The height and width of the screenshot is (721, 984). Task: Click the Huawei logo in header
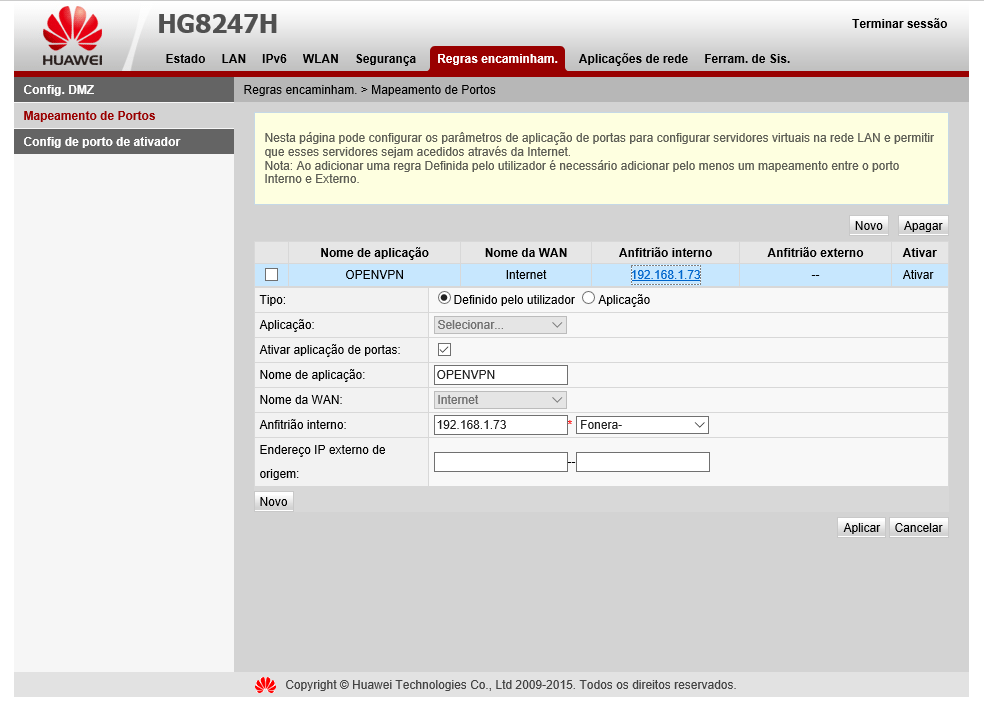[72, 38]
